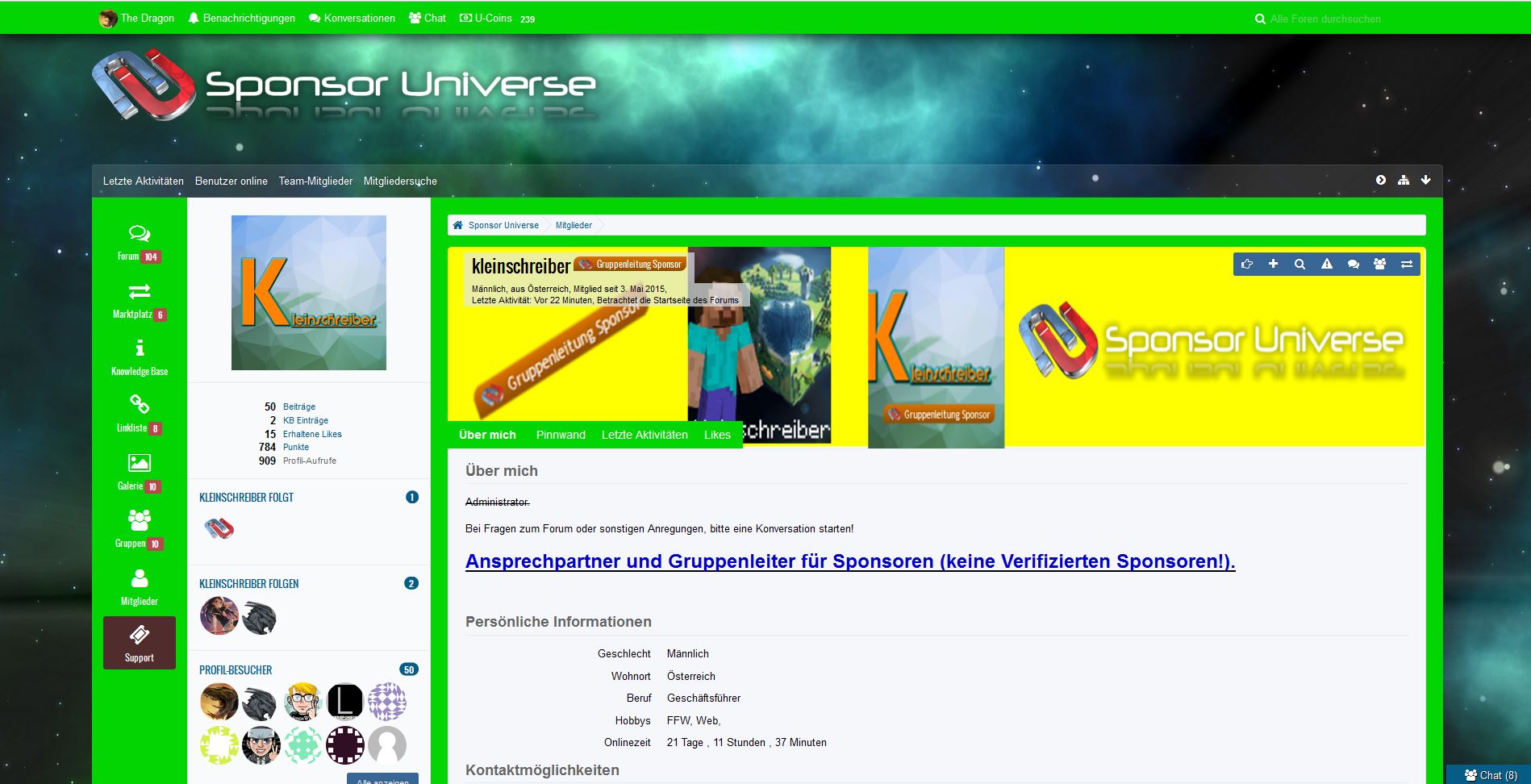
Task: Click the warning triangle report icon
Action: (x=1326, y=264)
